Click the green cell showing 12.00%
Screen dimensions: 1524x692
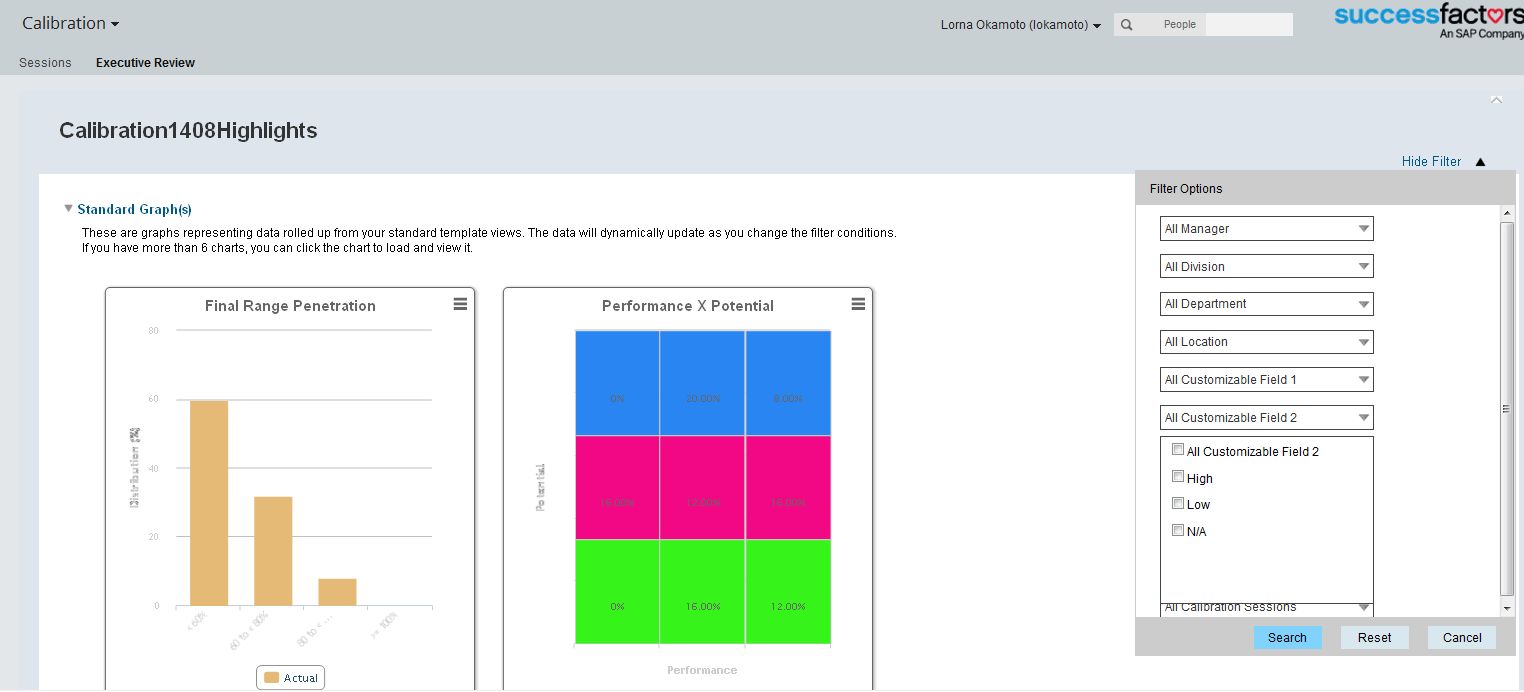tap(788, 591)
